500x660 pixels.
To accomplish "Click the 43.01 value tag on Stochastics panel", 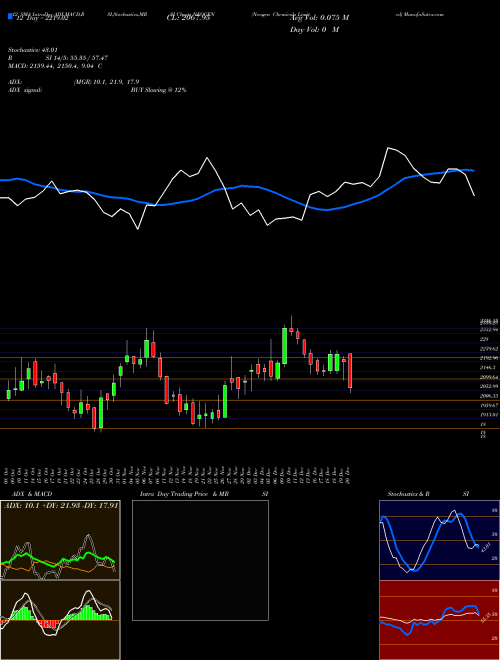I will pyautogui.click(x=484, y=548).
